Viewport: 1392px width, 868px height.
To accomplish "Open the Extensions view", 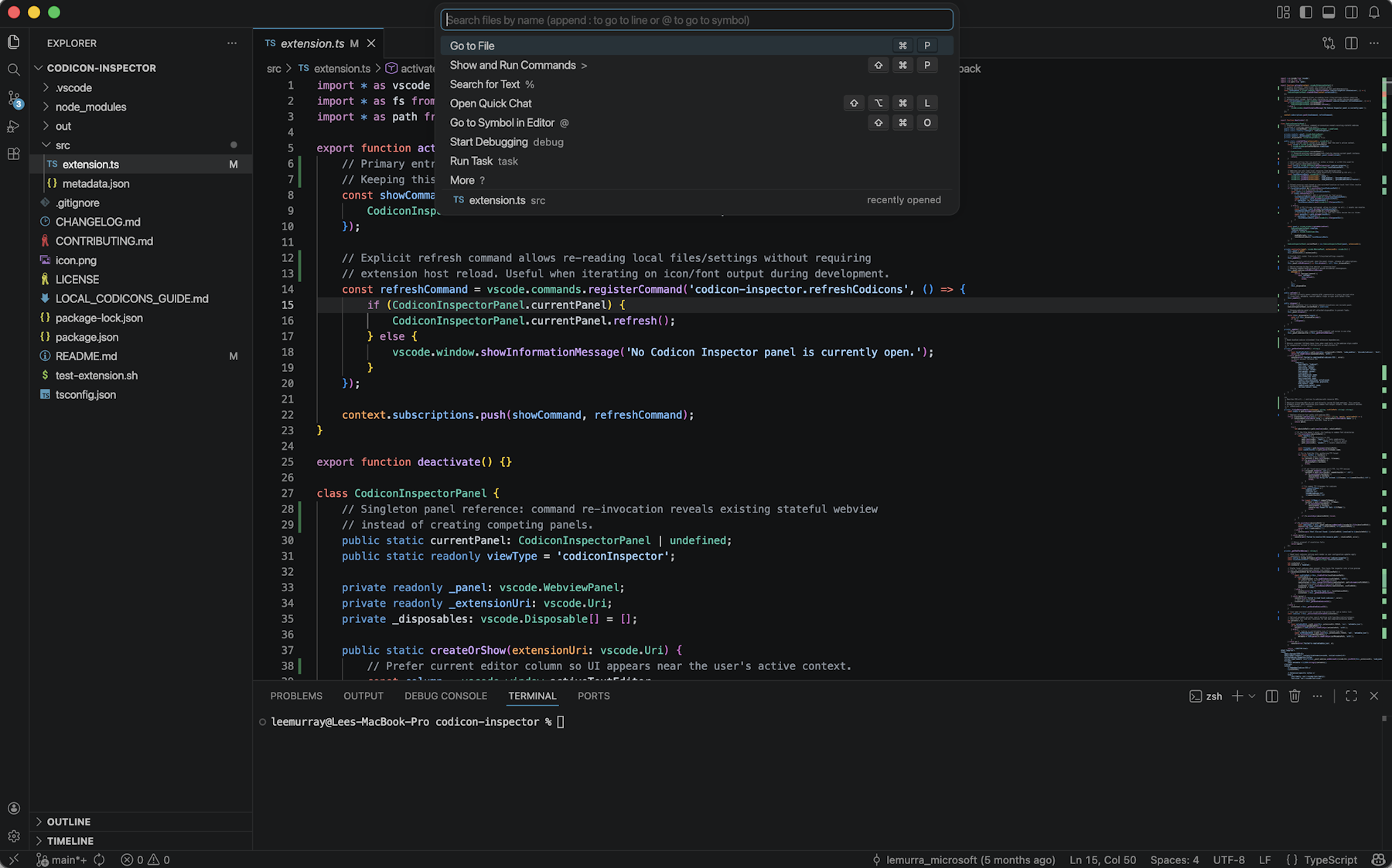I will coord(13,154).
